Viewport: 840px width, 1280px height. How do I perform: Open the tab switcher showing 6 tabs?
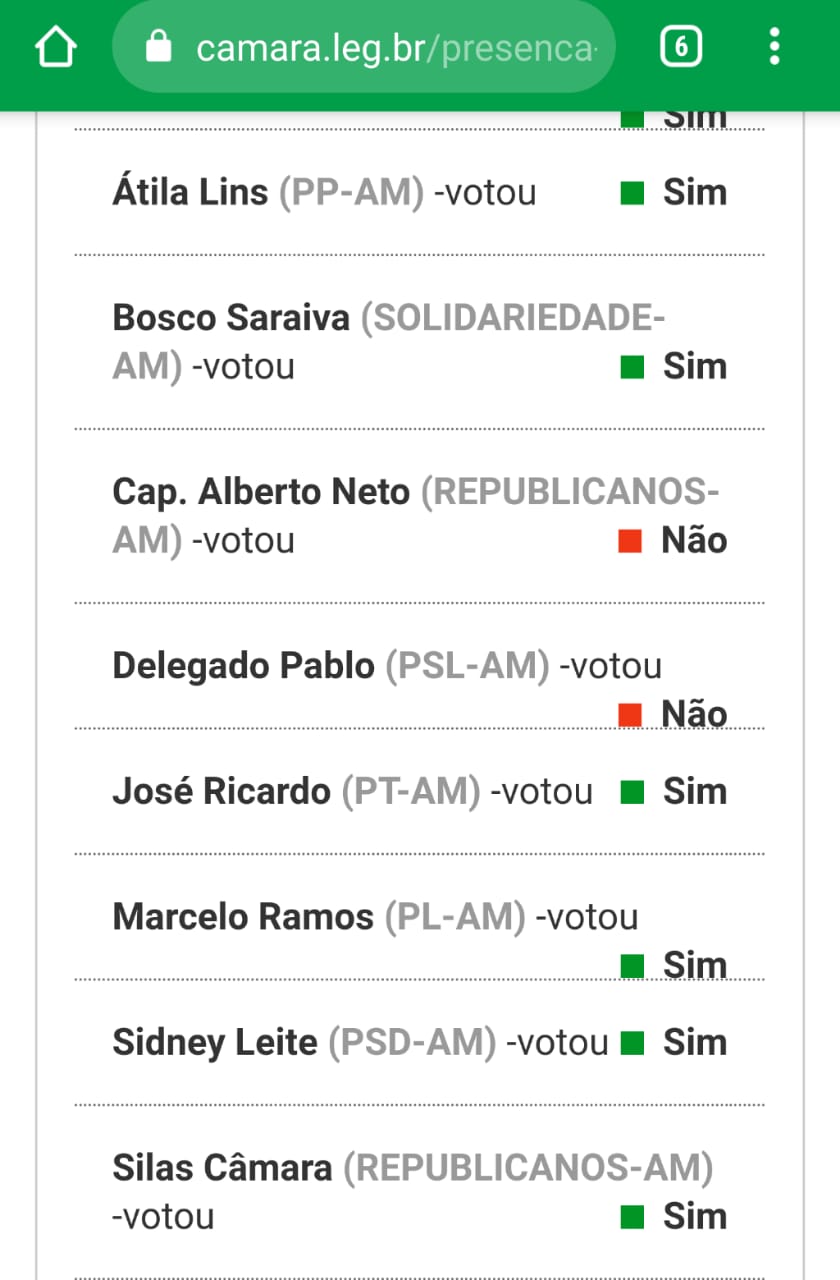681,47
